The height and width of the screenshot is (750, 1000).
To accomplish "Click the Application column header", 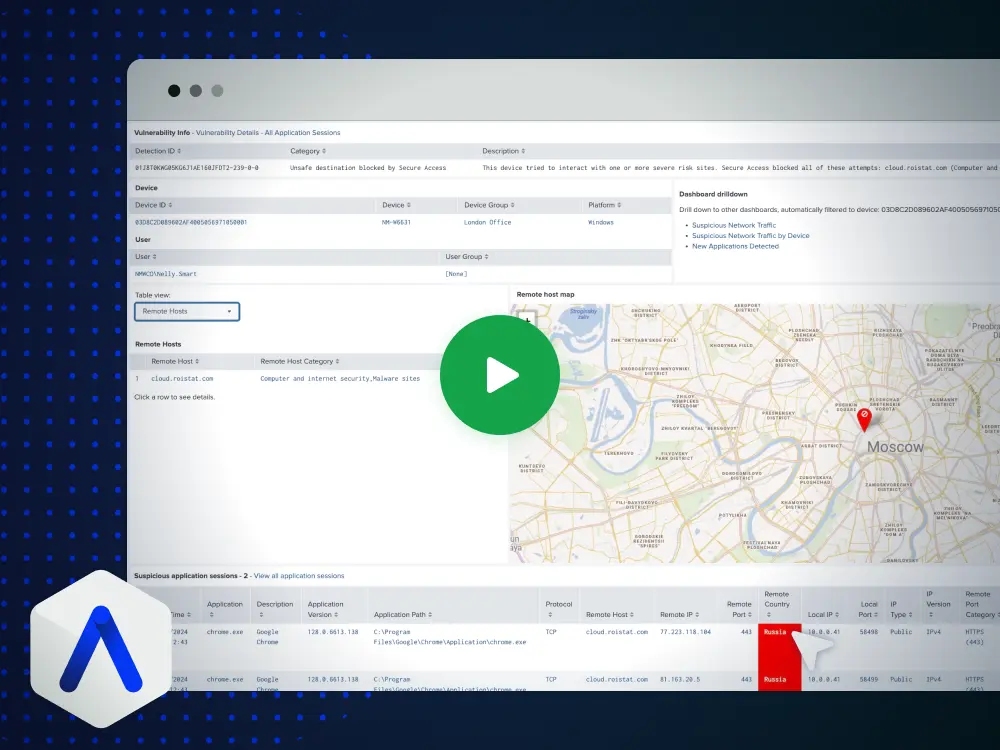I will coord(224,609).
